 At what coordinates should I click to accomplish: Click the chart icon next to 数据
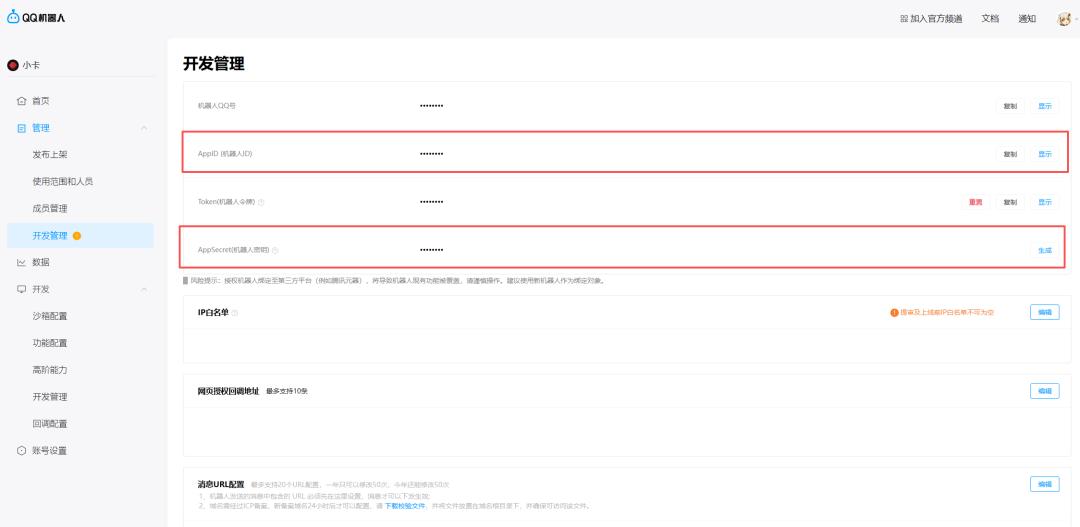coord(21,262)
